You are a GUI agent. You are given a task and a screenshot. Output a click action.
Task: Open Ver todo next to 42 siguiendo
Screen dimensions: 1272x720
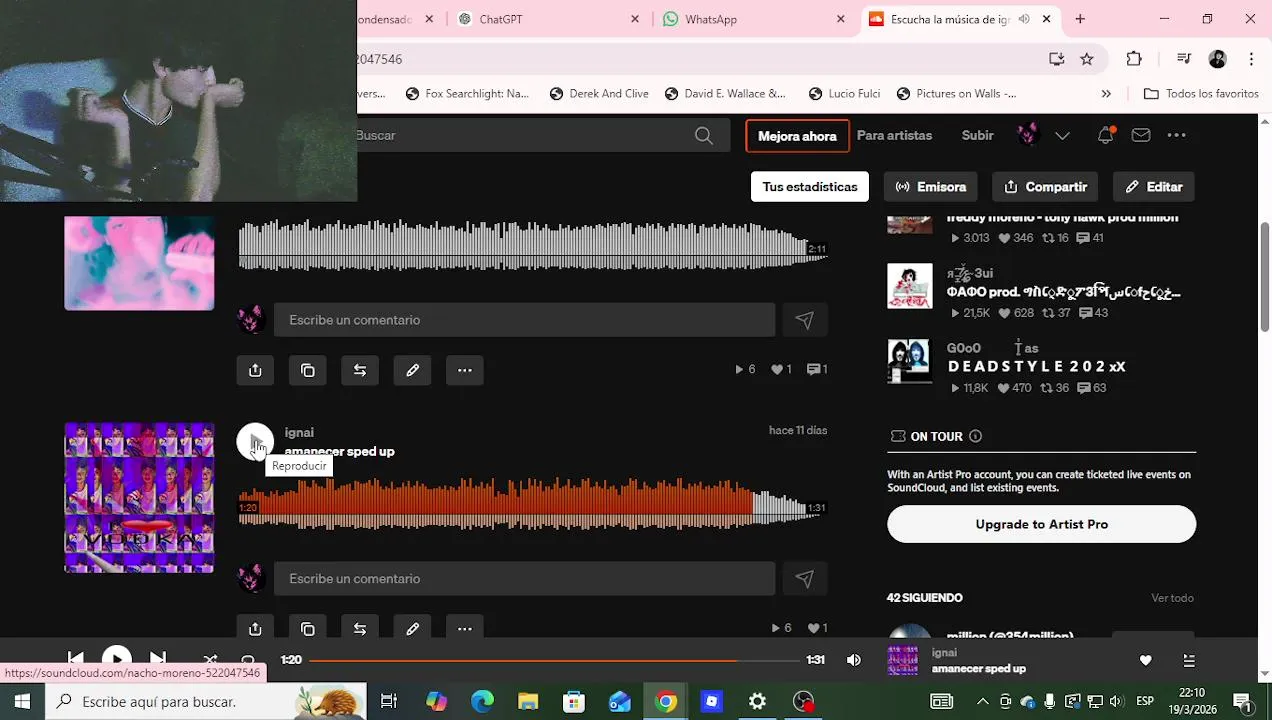point(1172,598)
